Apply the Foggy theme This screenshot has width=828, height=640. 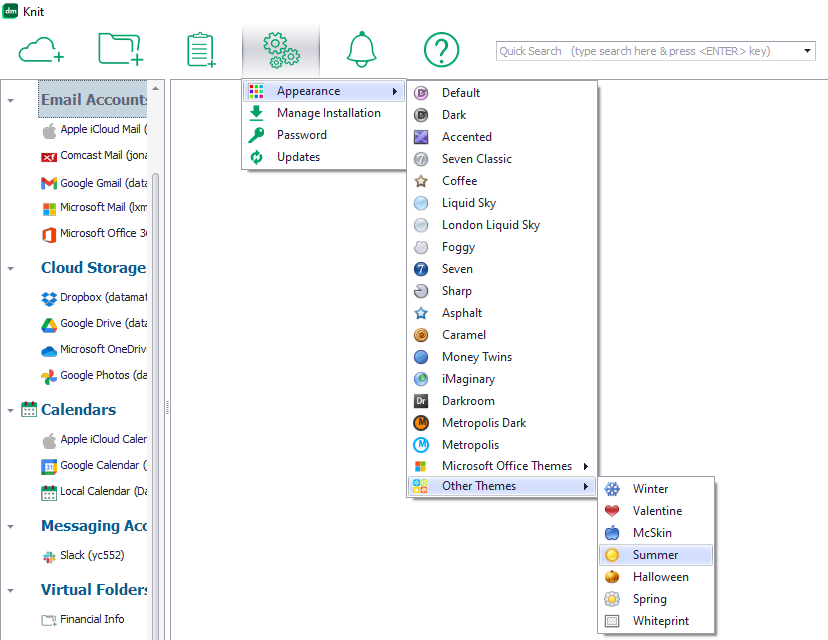point(501,247)
